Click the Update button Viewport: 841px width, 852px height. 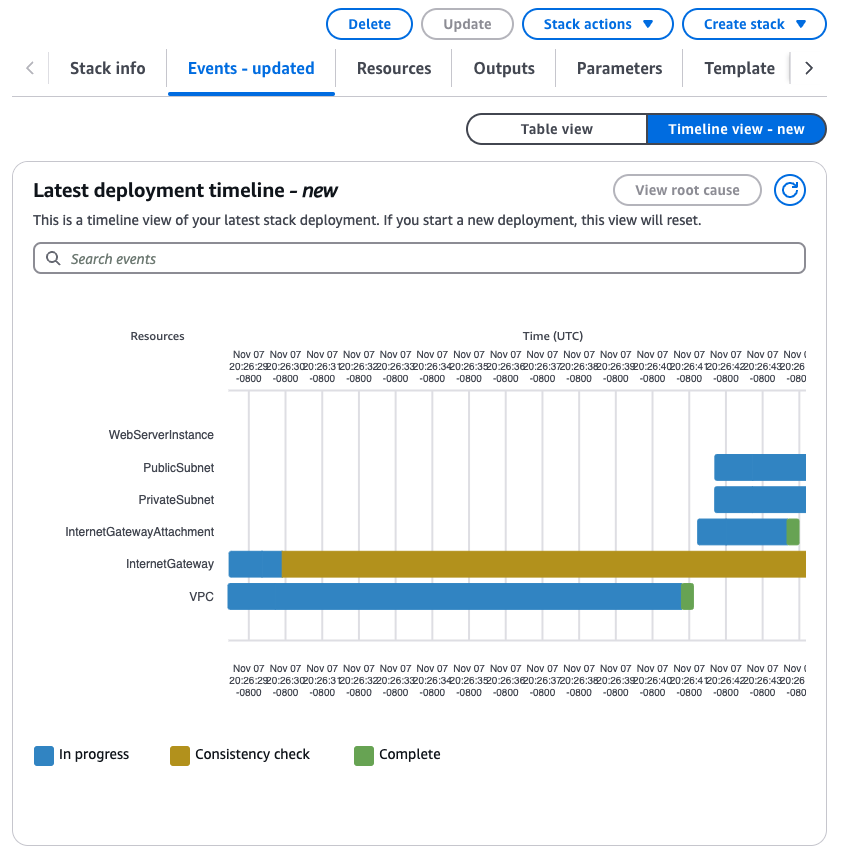pyautogui.click(x=467, y=25)
